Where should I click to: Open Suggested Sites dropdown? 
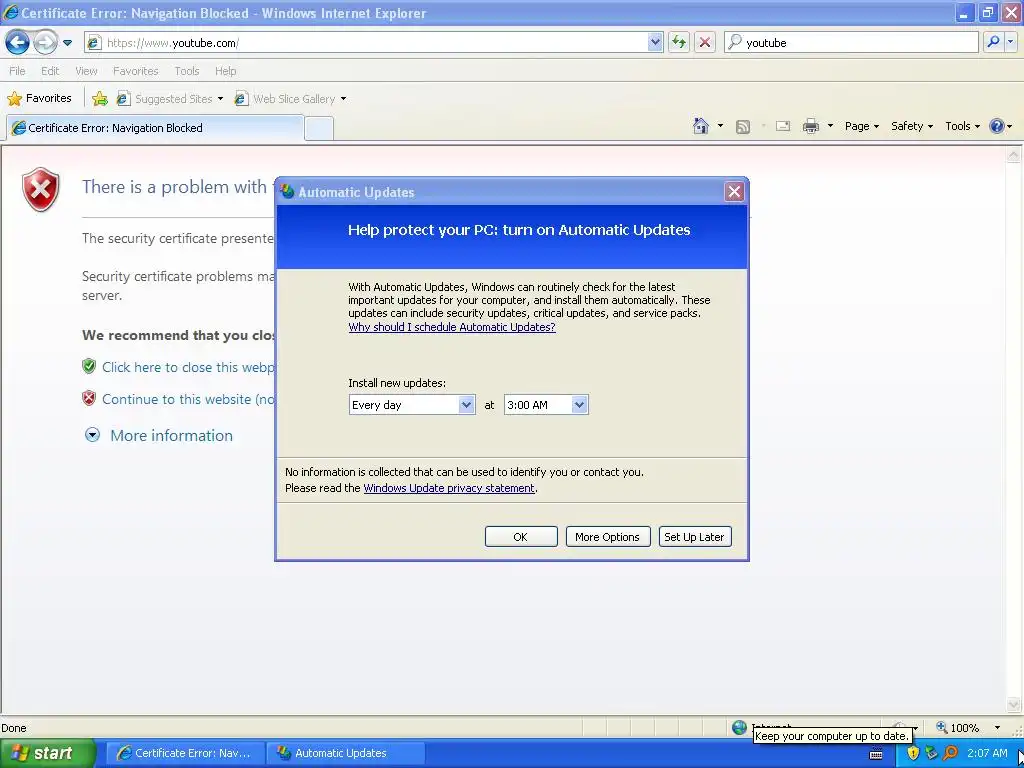tap(219, 99)
